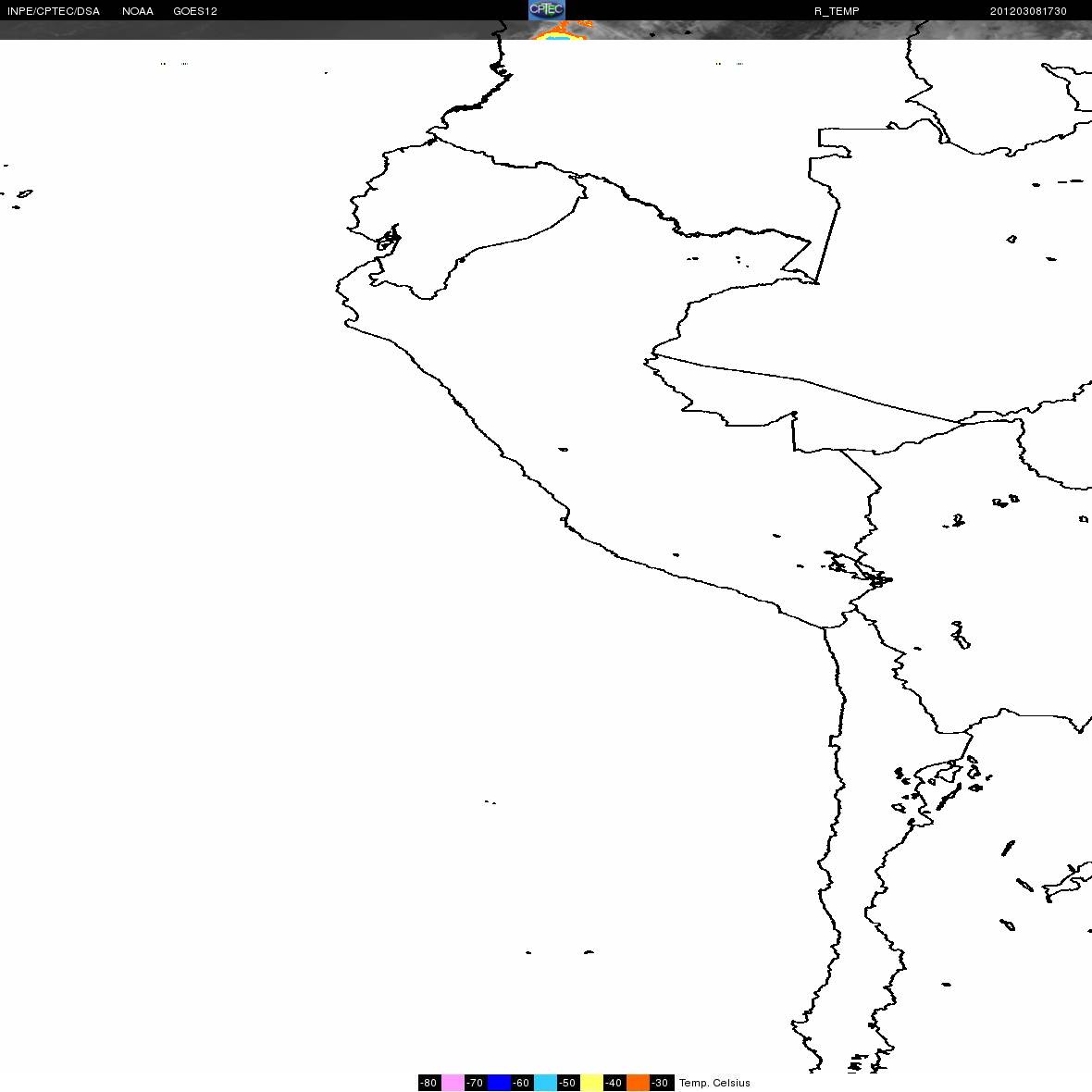Pick the pink legend color swatch
Image resolution: width=1092 pixels, height=1092 pixels.
[453, 1083]
